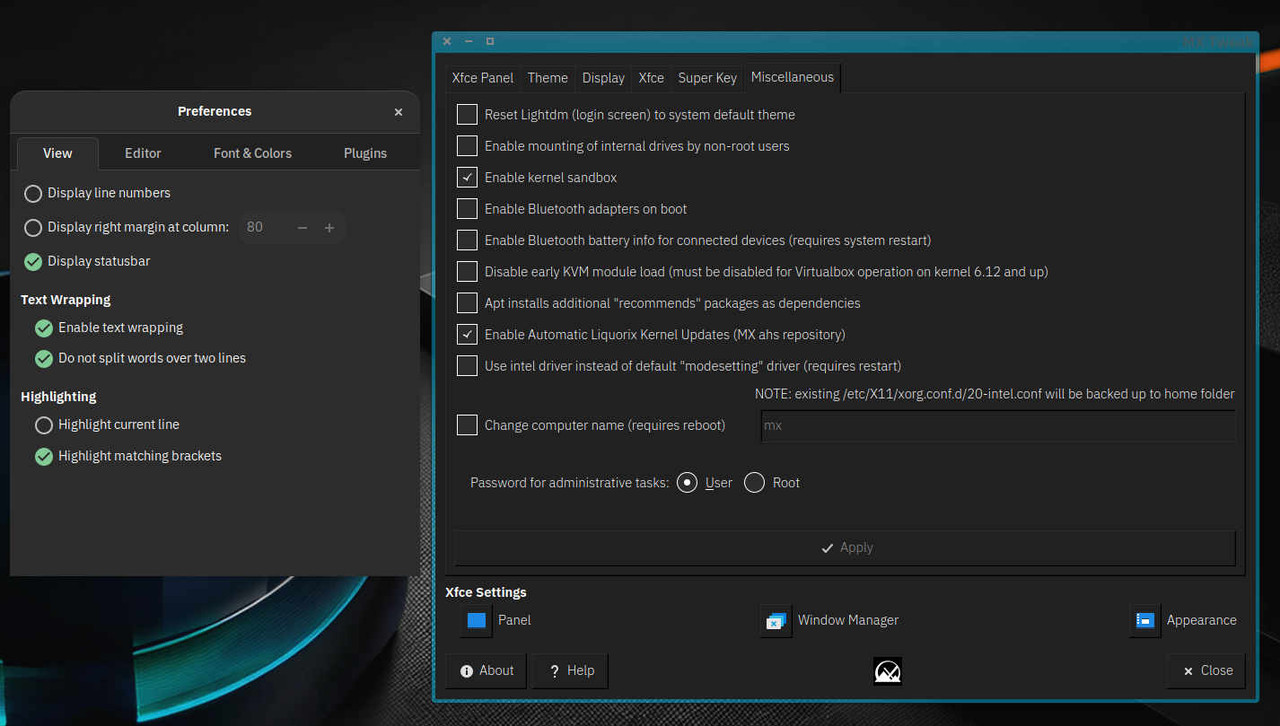Click the 20-intel.conf backup note text
Viewport: 1280px width, 726px height.
click(x=995, y=394)
